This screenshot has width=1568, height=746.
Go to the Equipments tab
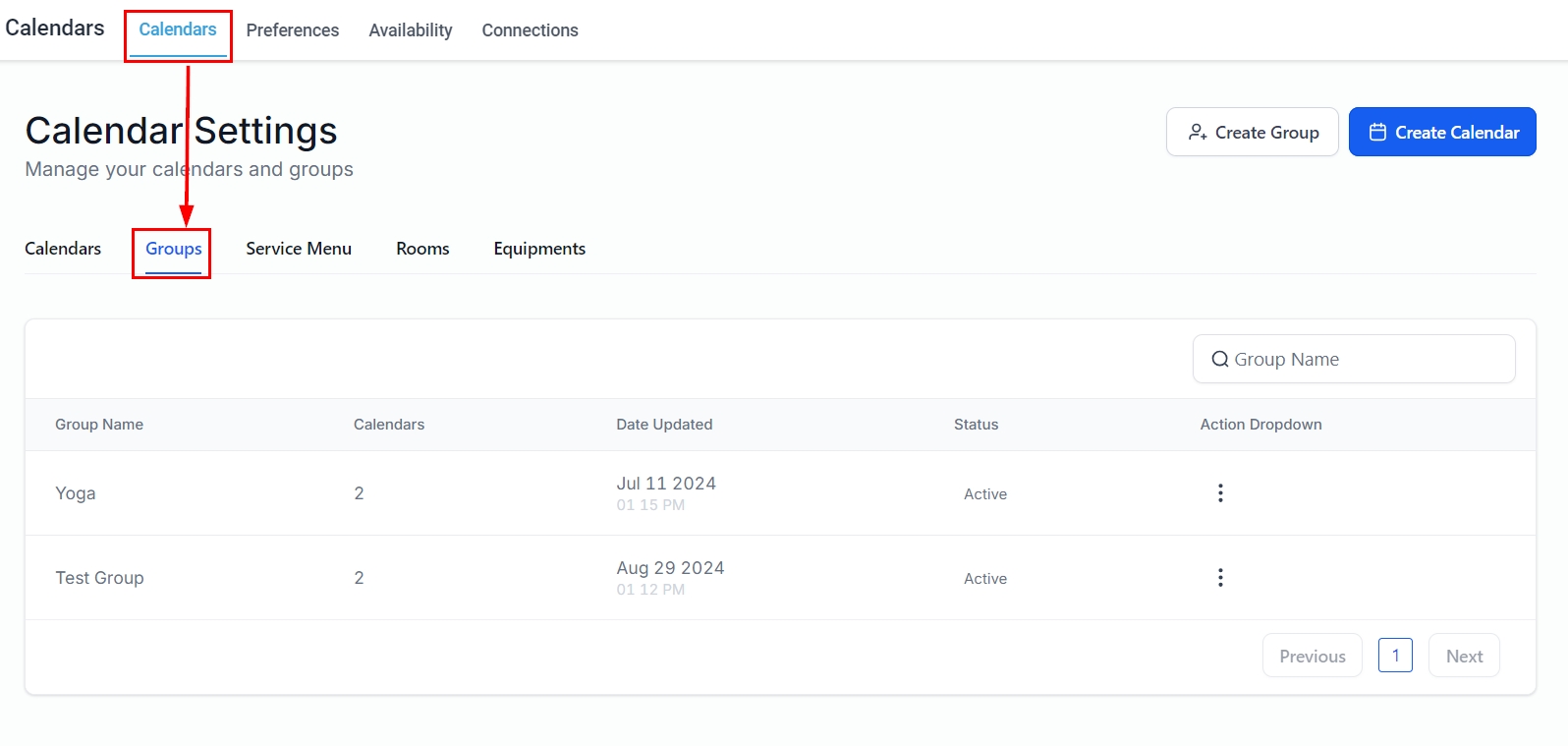(539, 250)
